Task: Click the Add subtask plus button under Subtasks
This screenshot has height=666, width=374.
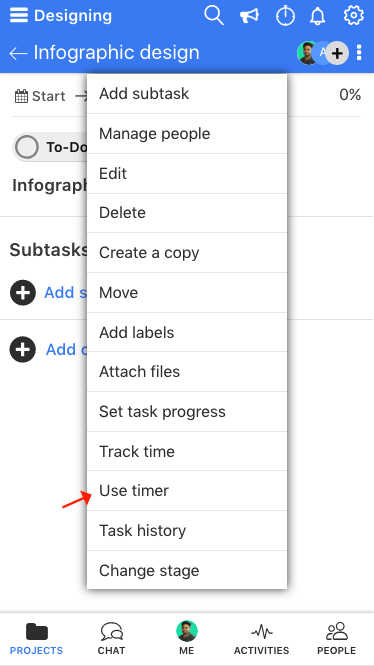Action: [x=23, y=293]
